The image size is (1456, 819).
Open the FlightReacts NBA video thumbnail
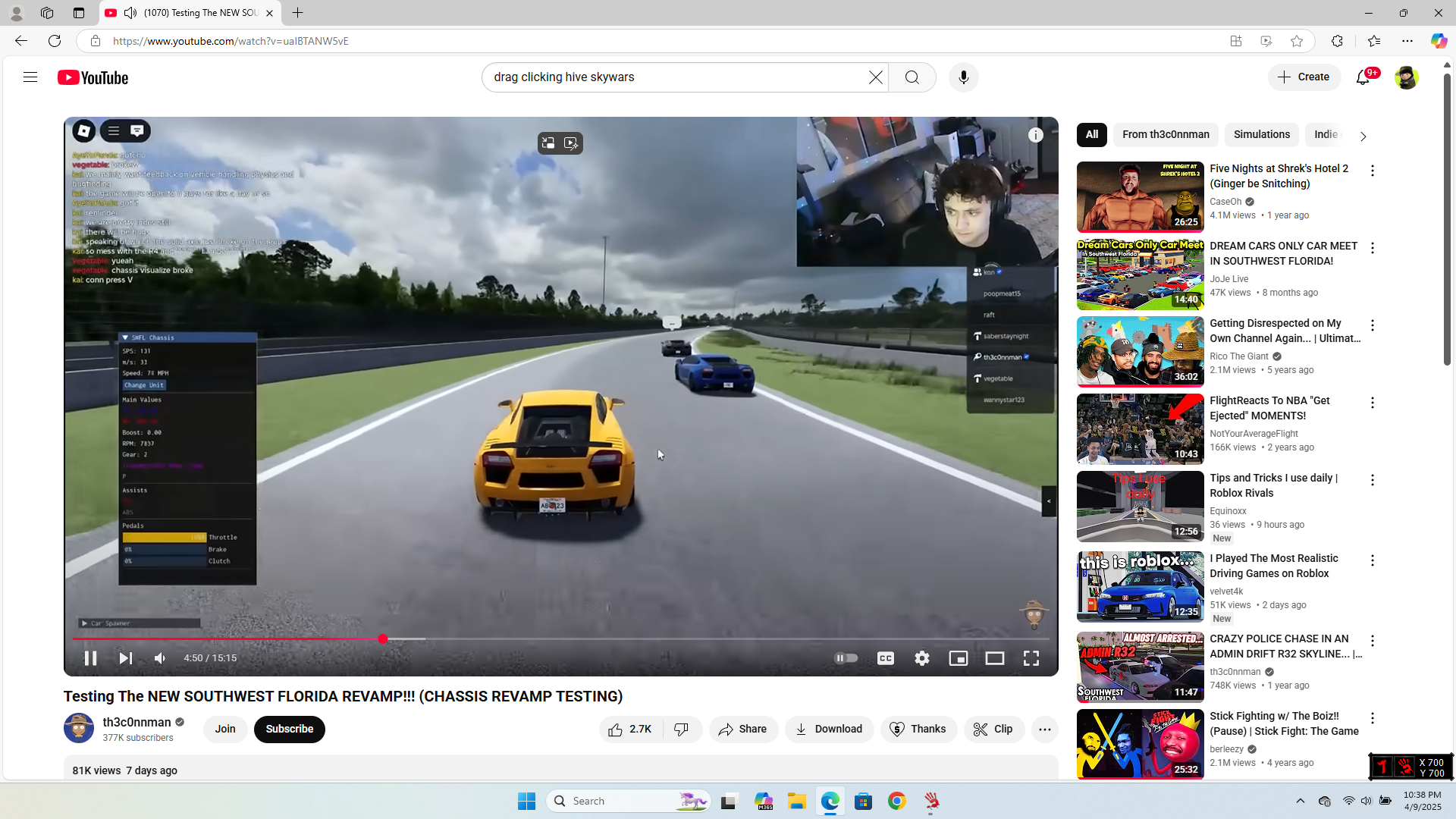point(1141,428)
